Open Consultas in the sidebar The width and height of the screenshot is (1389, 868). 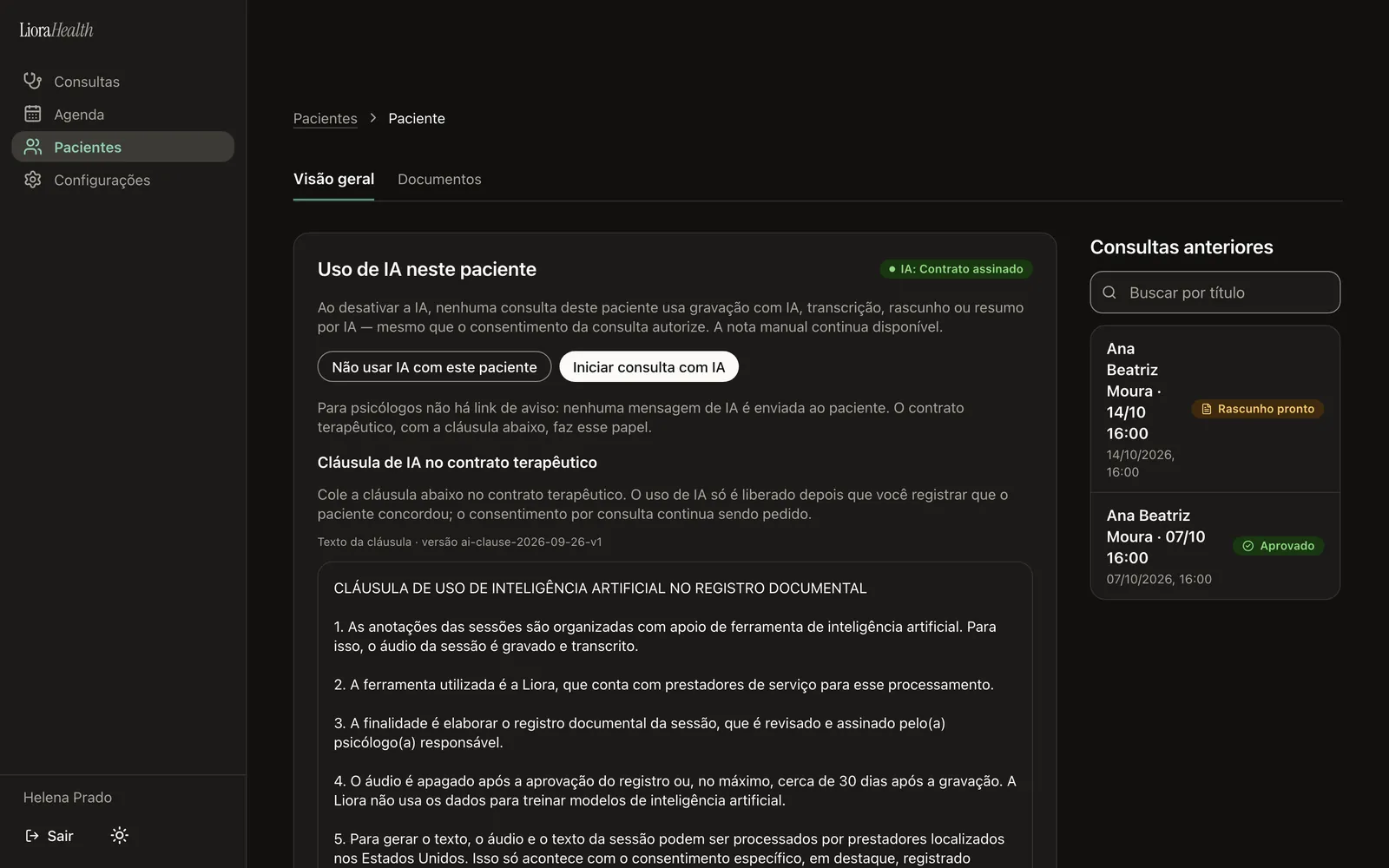tap(123, 81)
